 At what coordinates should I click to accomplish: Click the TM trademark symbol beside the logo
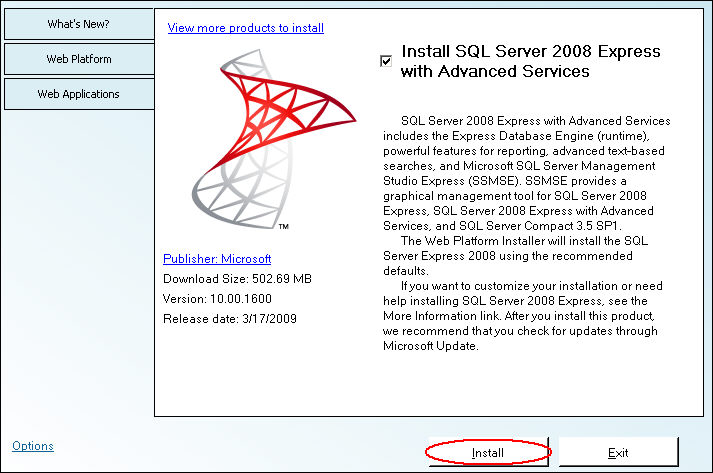tap(283, 228)
